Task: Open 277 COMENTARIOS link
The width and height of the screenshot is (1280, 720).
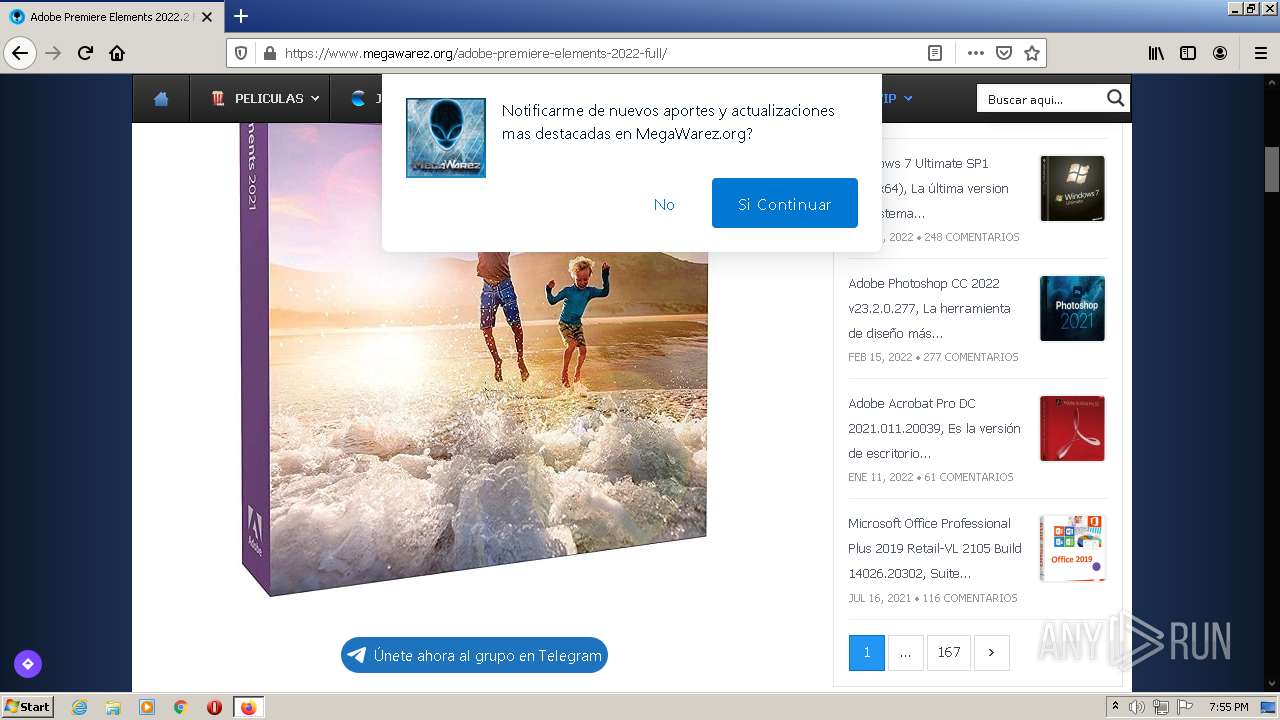Action: pos(970,357)
